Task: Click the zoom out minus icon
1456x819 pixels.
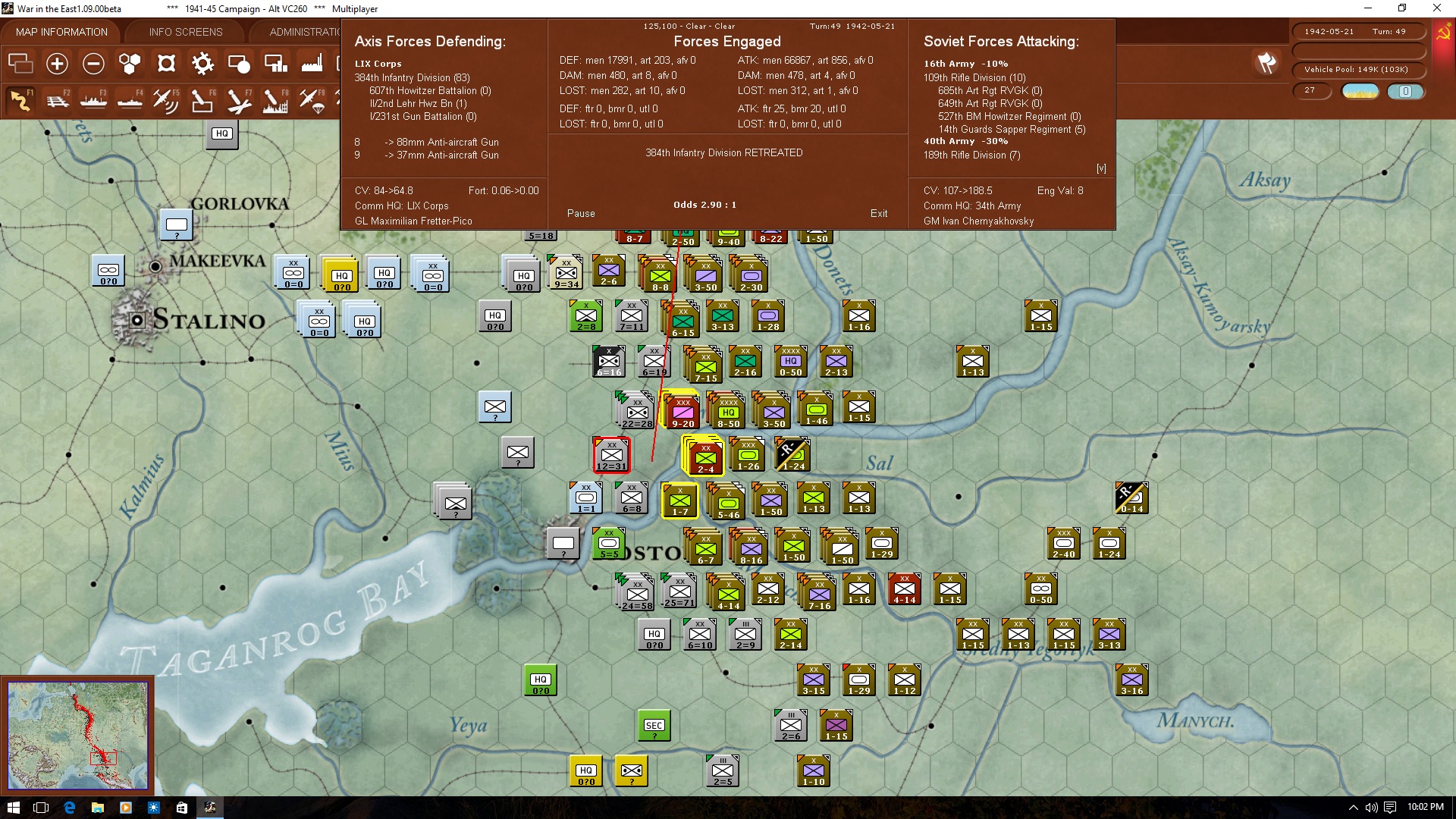Action: pyautogui.click(x=93, y=64)
